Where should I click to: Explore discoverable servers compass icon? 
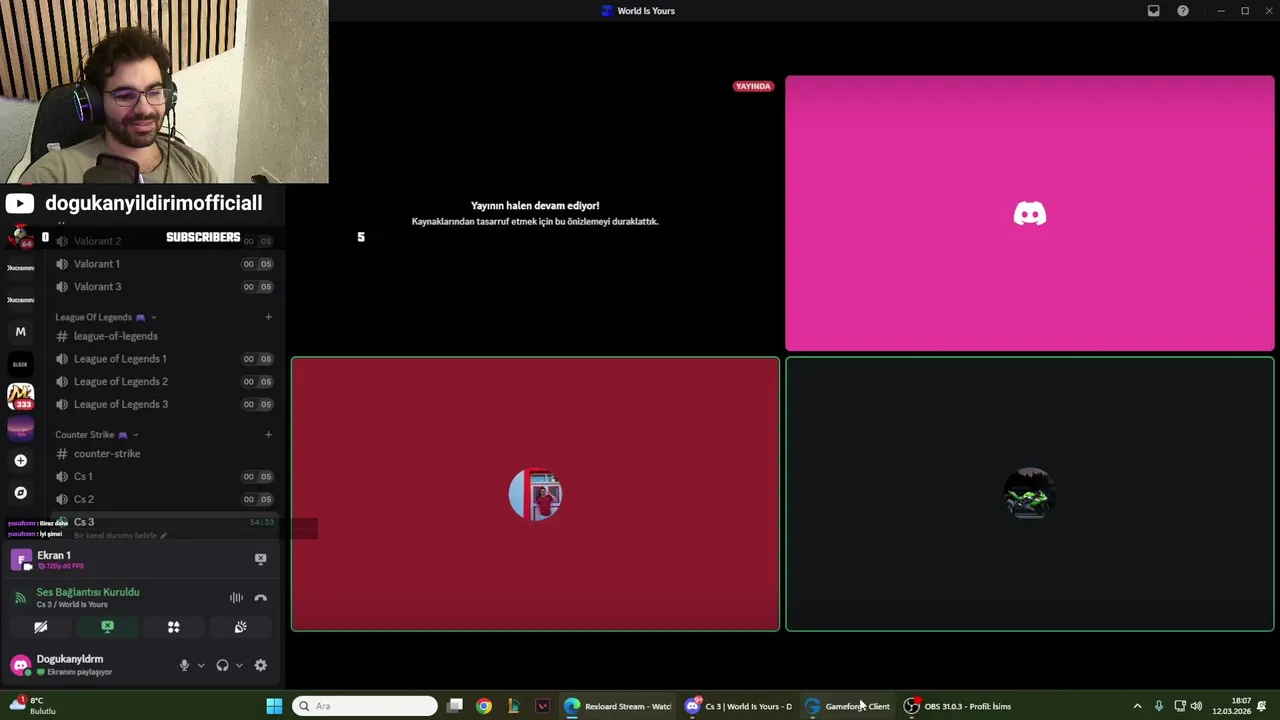coord(20,493)
